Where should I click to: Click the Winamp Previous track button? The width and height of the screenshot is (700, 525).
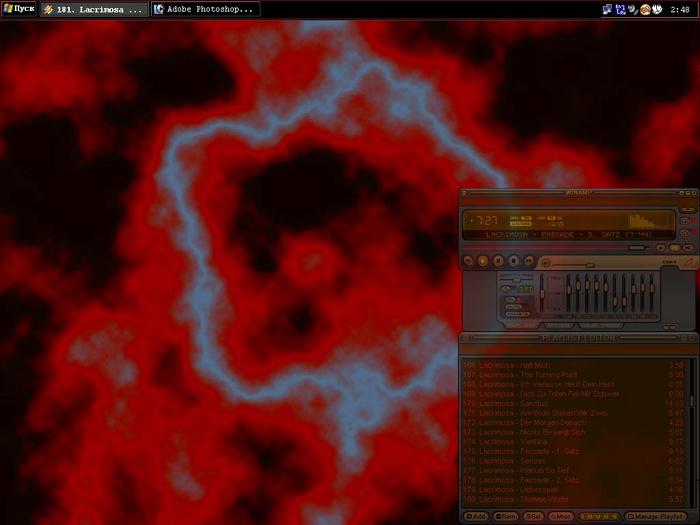click(x=469, y=261)
